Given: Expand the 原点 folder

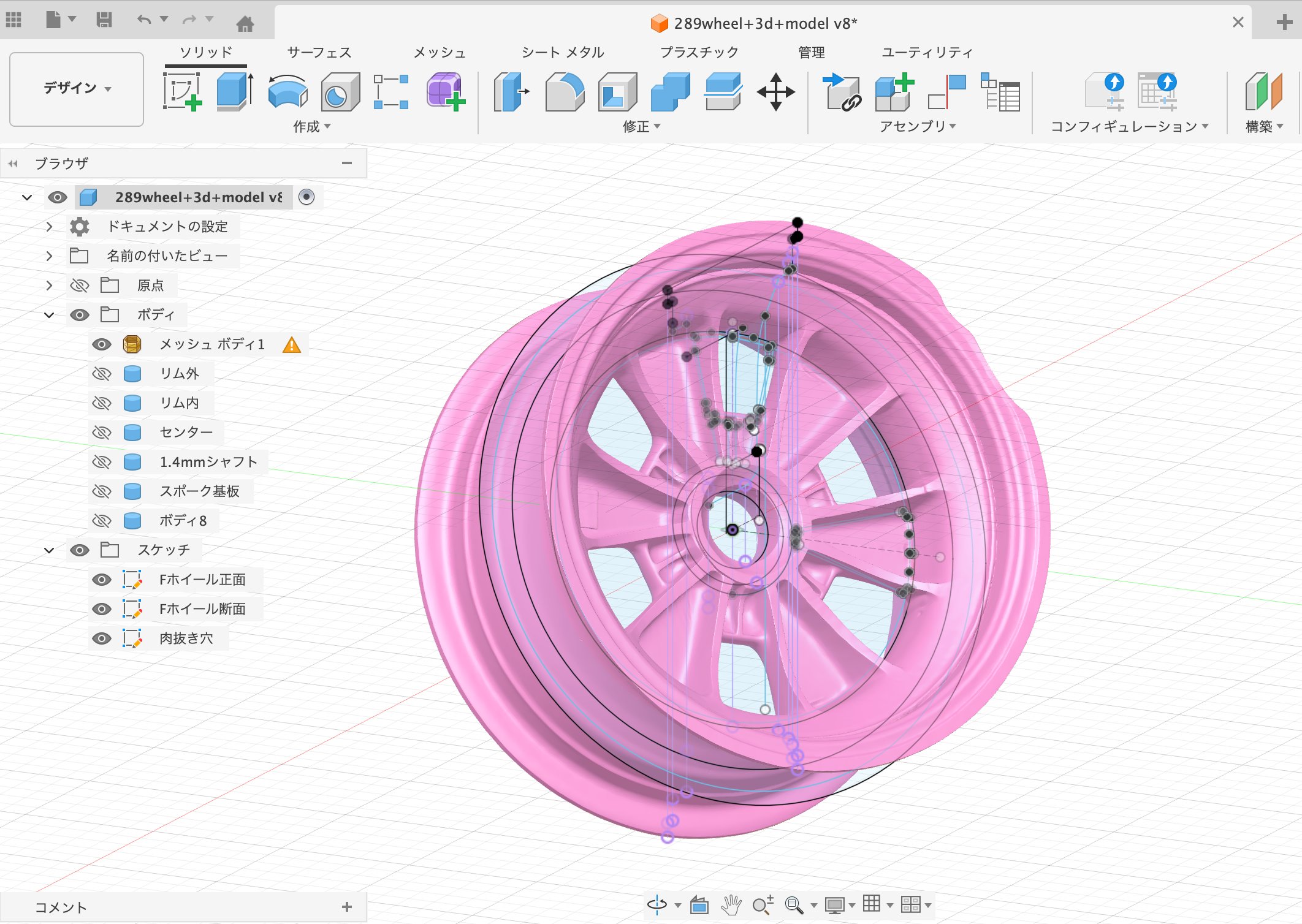Looking at the screenshot, I should tap(49, 286).
